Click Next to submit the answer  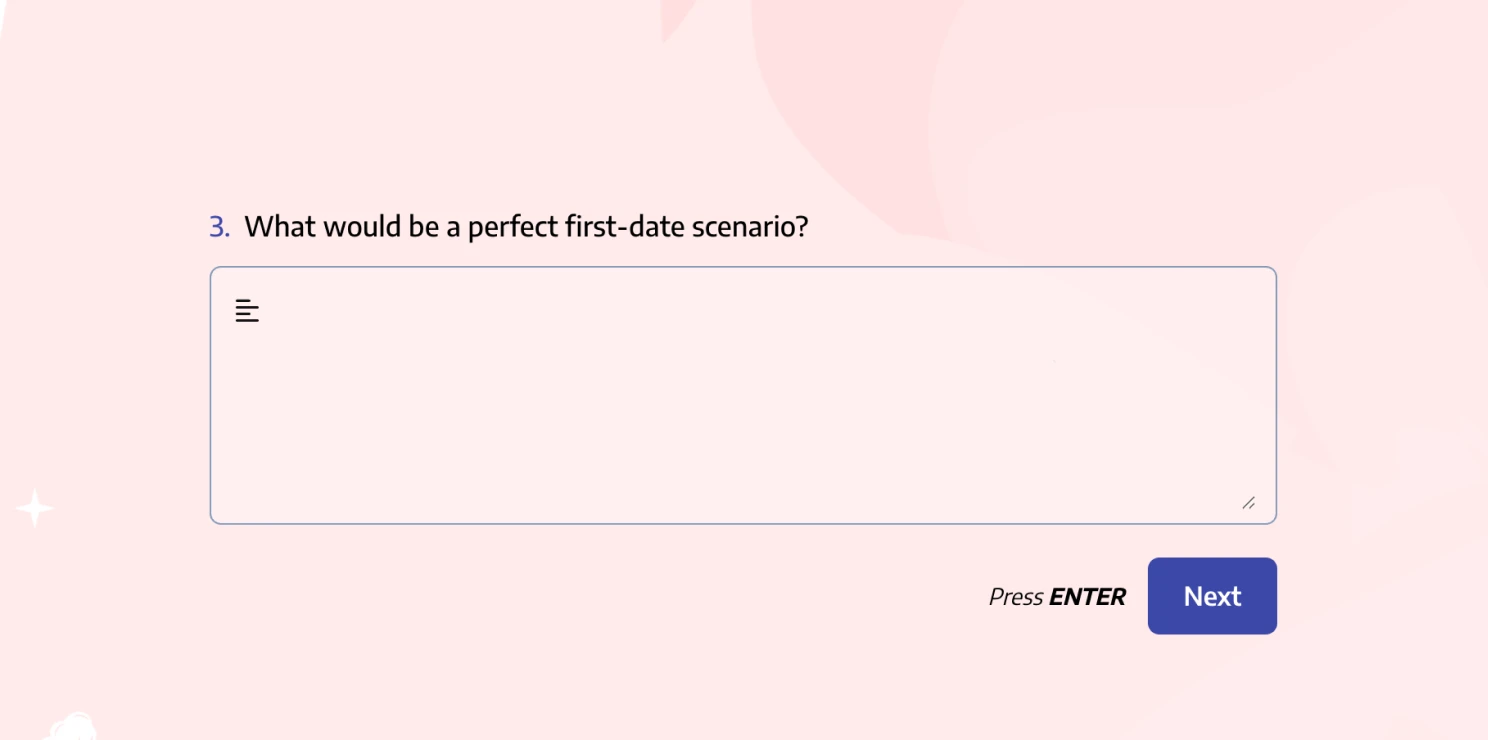(x=1212, y=595)
